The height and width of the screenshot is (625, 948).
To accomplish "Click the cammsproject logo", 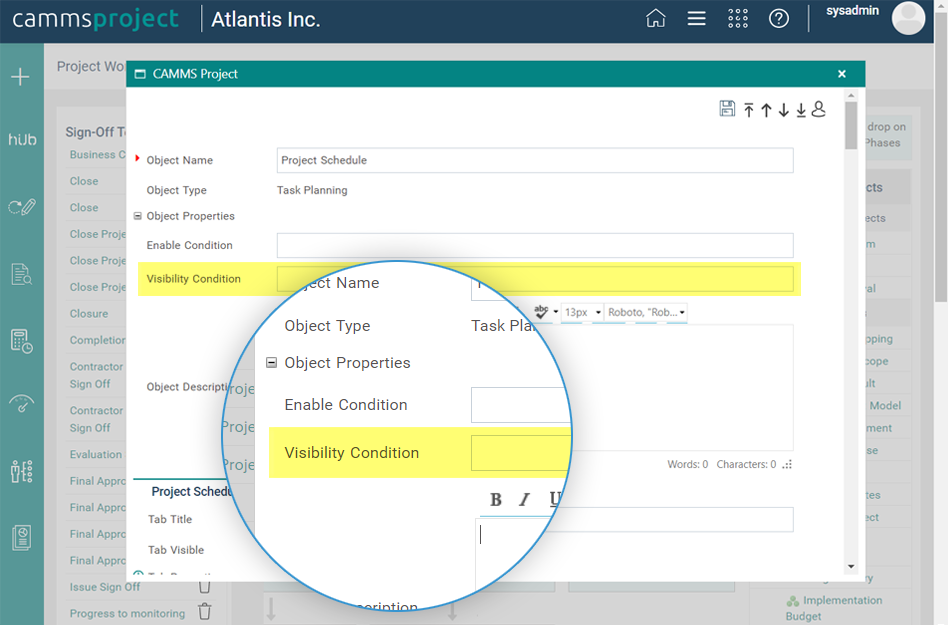I will [96, 19].
